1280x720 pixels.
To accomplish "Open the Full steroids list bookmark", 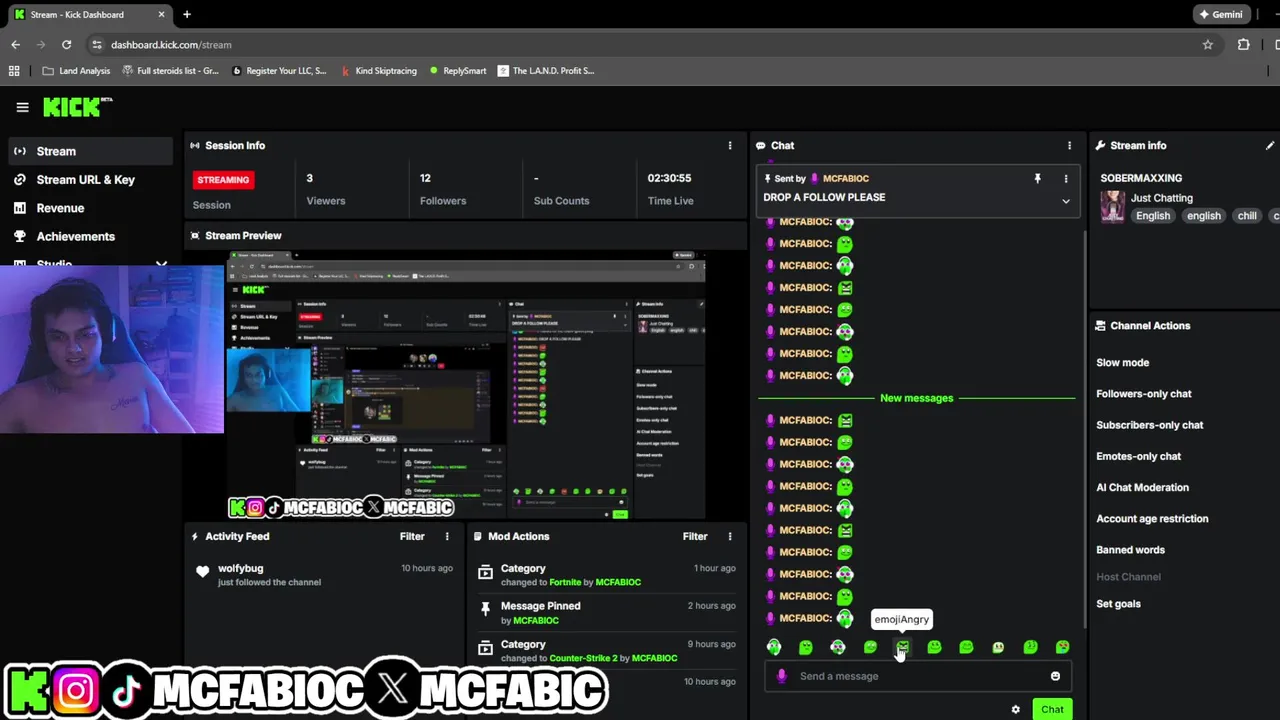I will coord(170,71).
